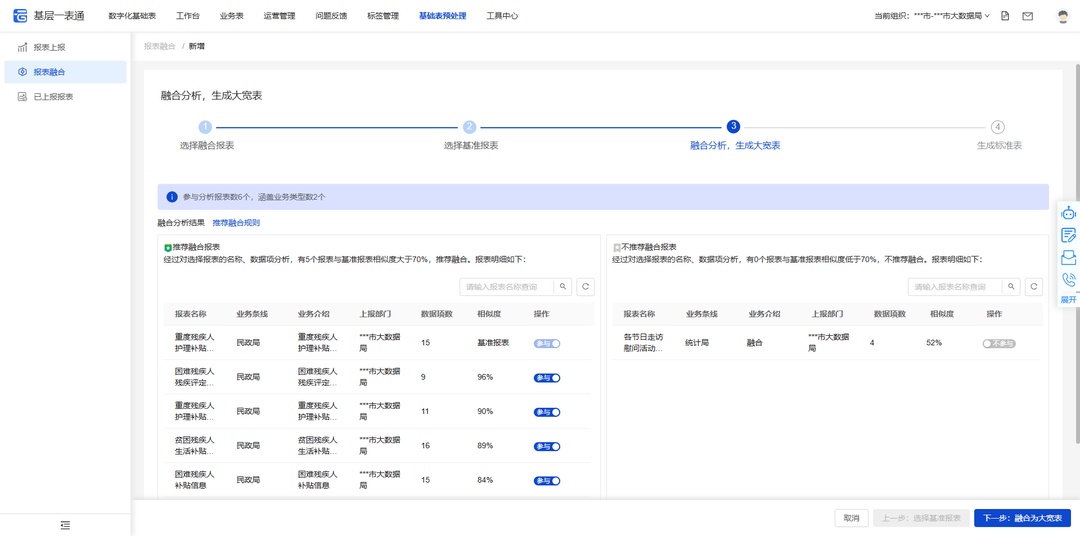1080x536 pixels.
Task: Open the 当前组织 organization dropdown
Action: pos(932,16)
